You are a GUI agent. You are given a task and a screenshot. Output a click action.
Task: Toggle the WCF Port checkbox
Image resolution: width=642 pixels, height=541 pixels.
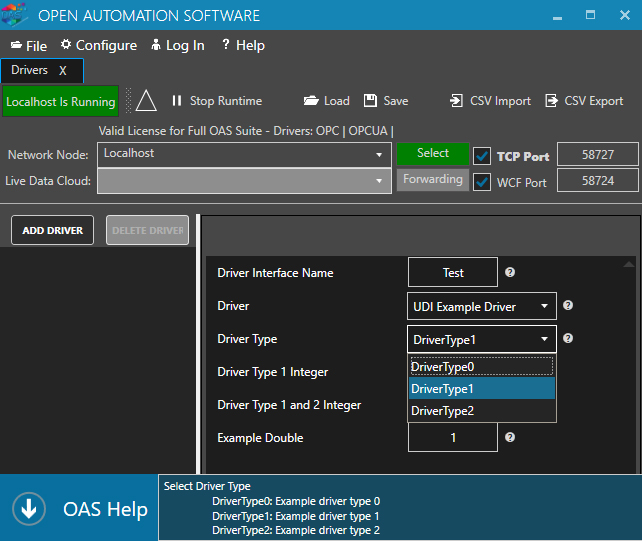(482, 182)
